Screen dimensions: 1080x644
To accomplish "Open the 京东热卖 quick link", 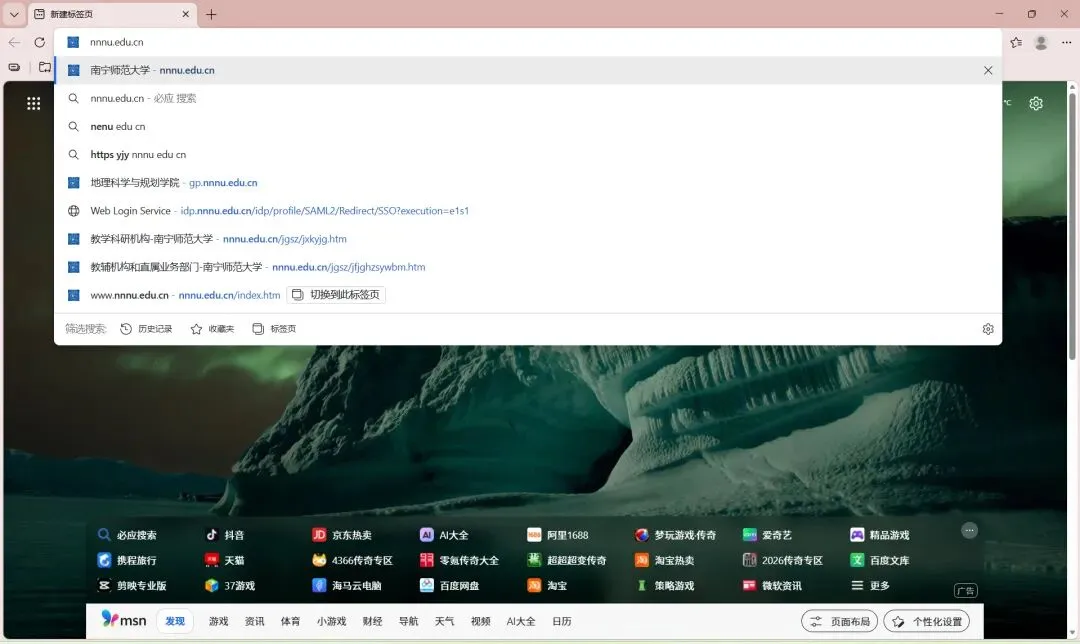I will click(342, 535).
